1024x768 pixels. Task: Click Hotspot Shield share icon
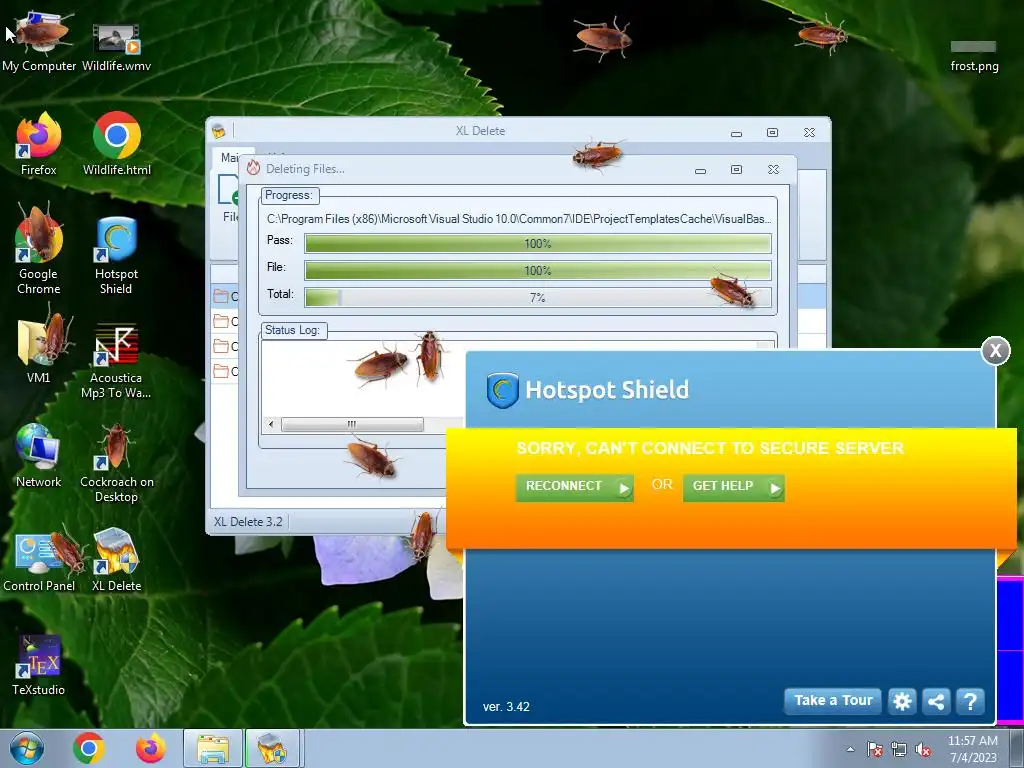[936, 701]
